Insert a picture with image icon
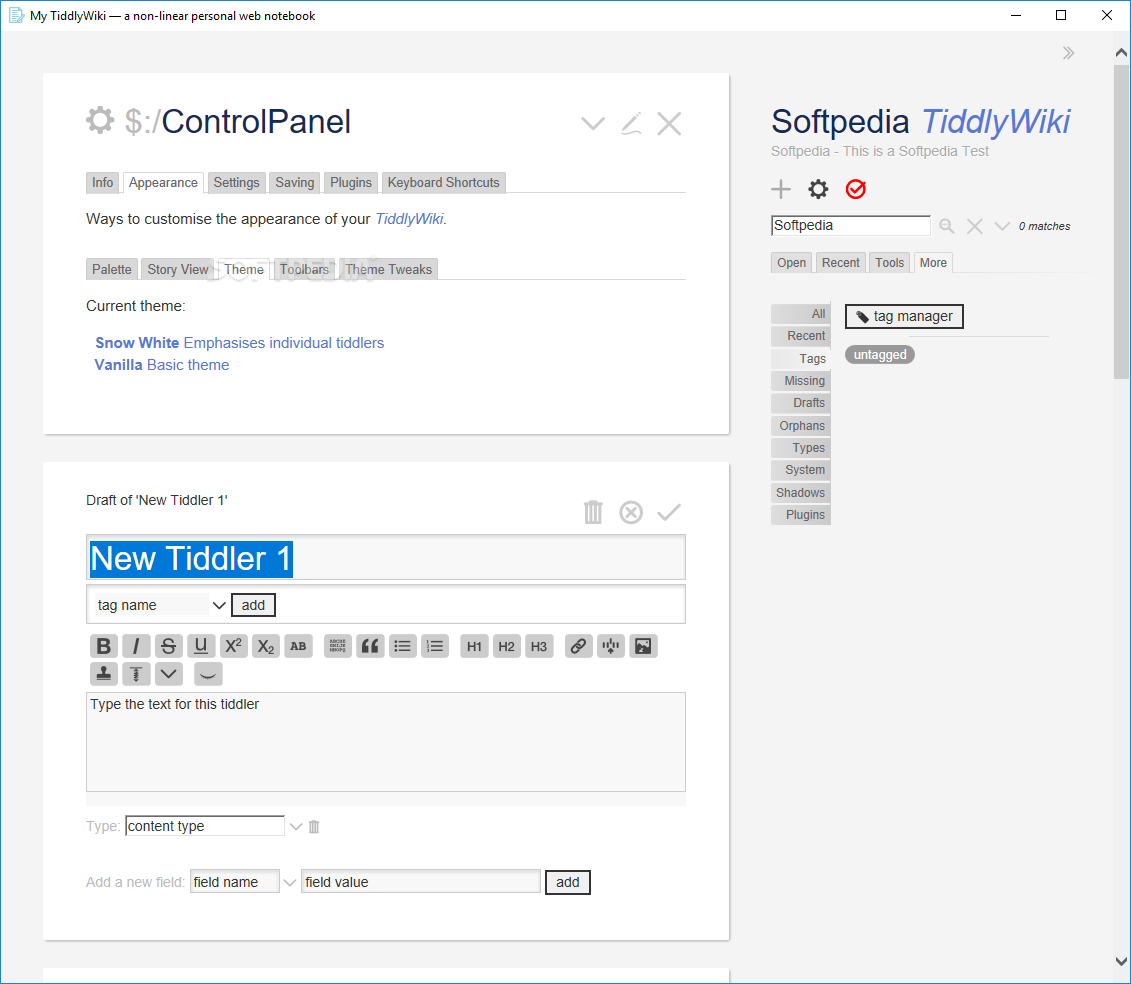 [643, 646]
